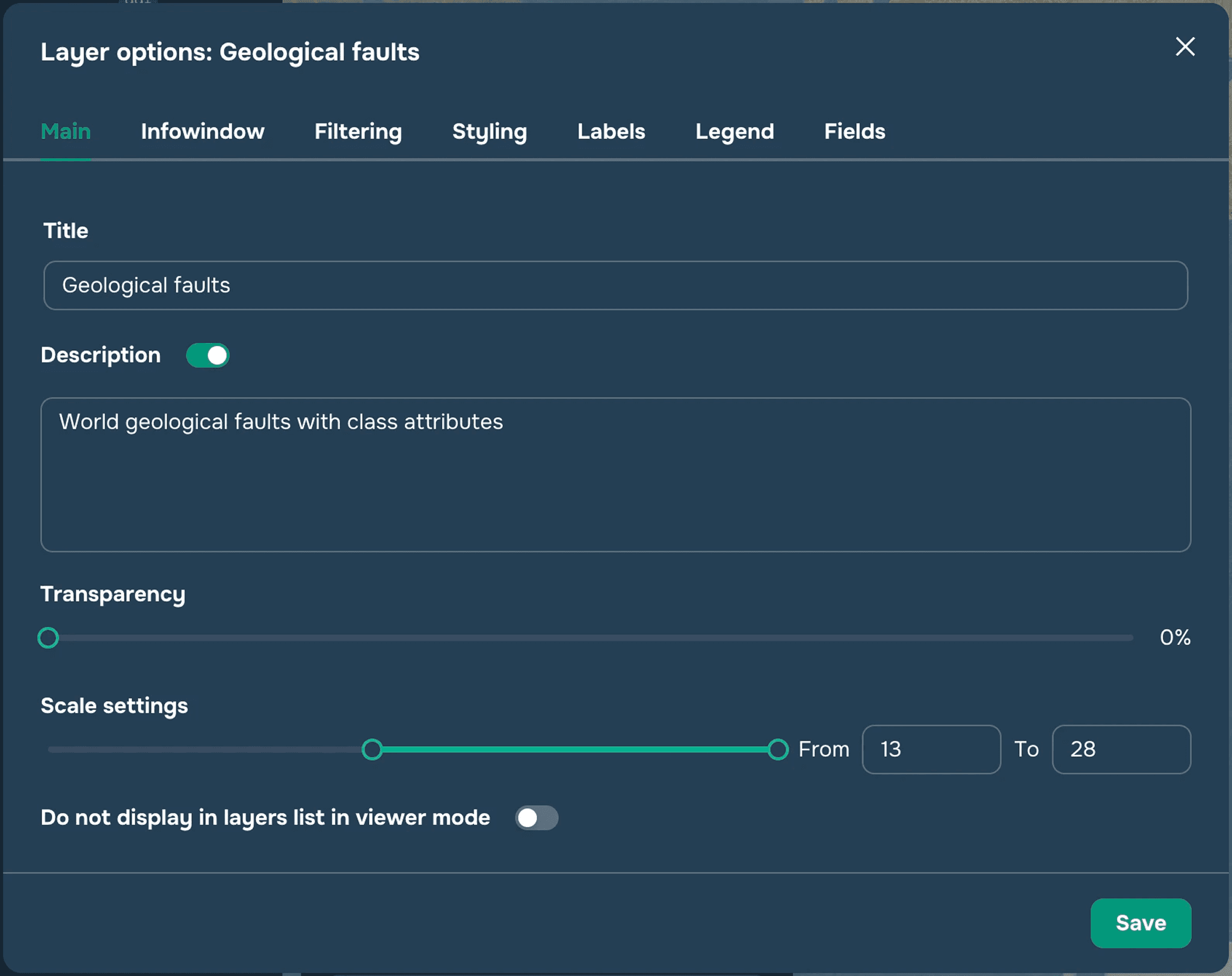Select the Labels tab
Screen dimensions: 1232x976
611,131
